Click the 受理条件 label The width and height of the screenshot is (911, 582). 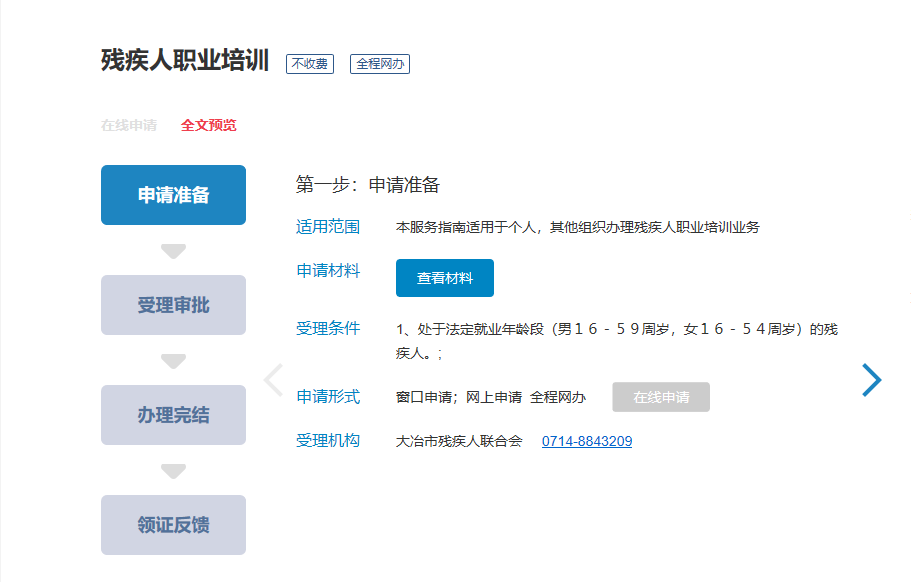[x=328, y=328]
